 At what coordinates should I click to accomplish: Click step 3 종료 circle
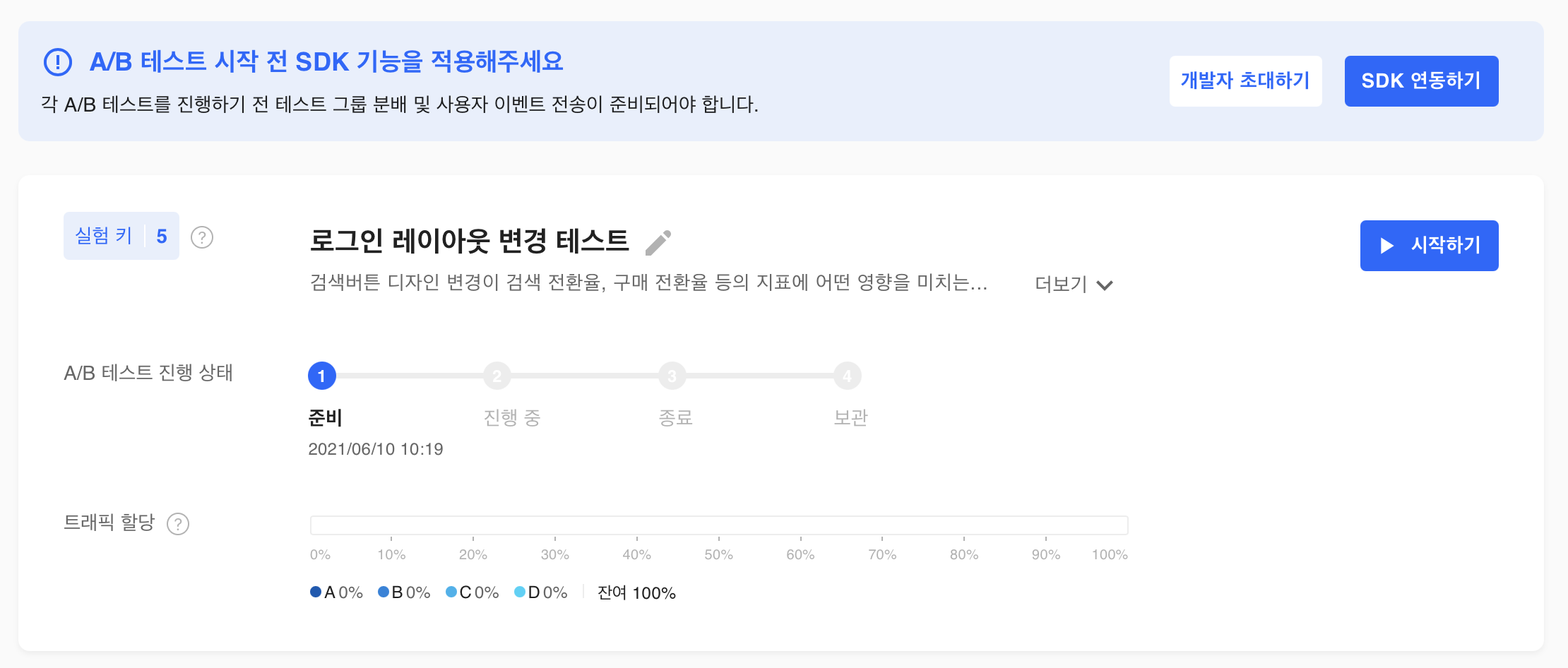click(x=672, y=376)
